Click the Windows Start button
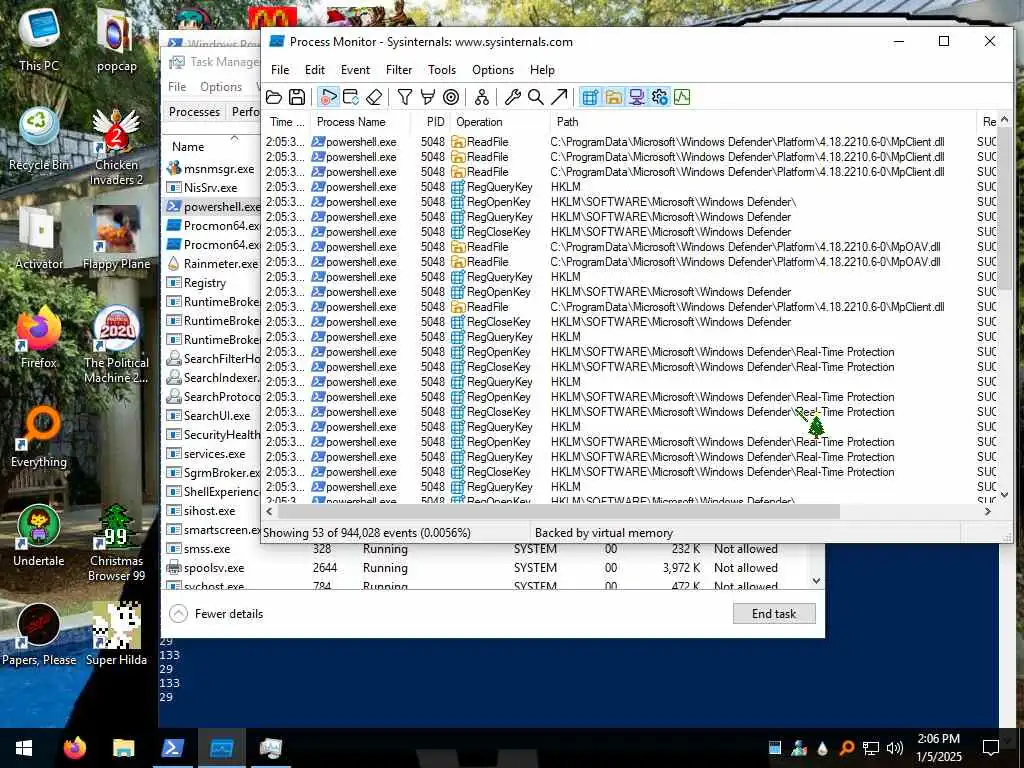Screen dimensions: 1024x768 click(24, 748)
